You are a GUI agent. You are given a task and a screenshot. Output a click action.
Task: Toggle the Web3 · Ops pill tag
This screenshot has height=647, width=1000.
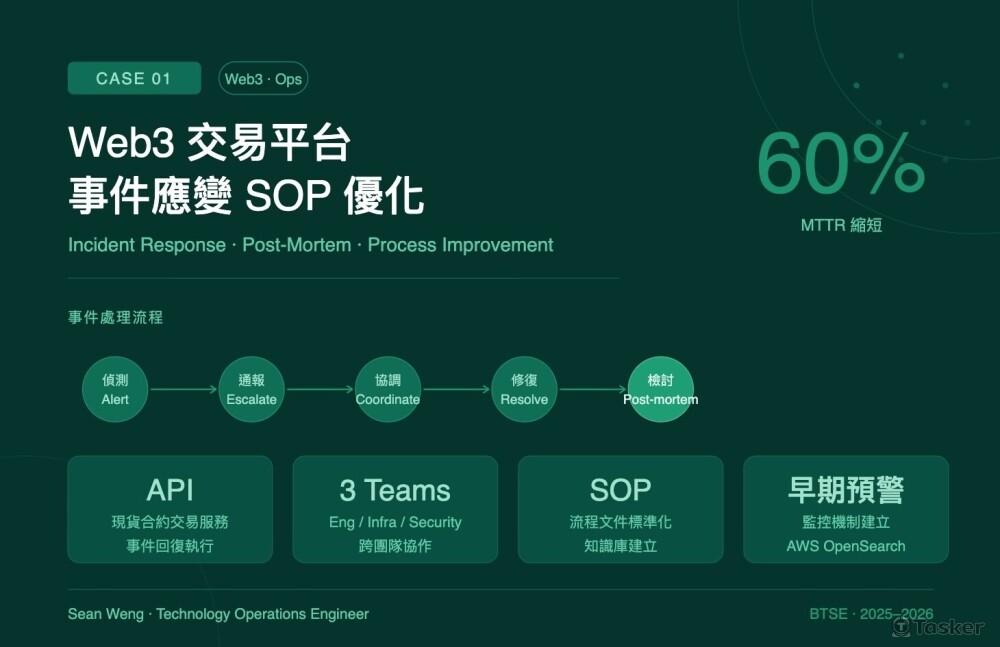263,78
